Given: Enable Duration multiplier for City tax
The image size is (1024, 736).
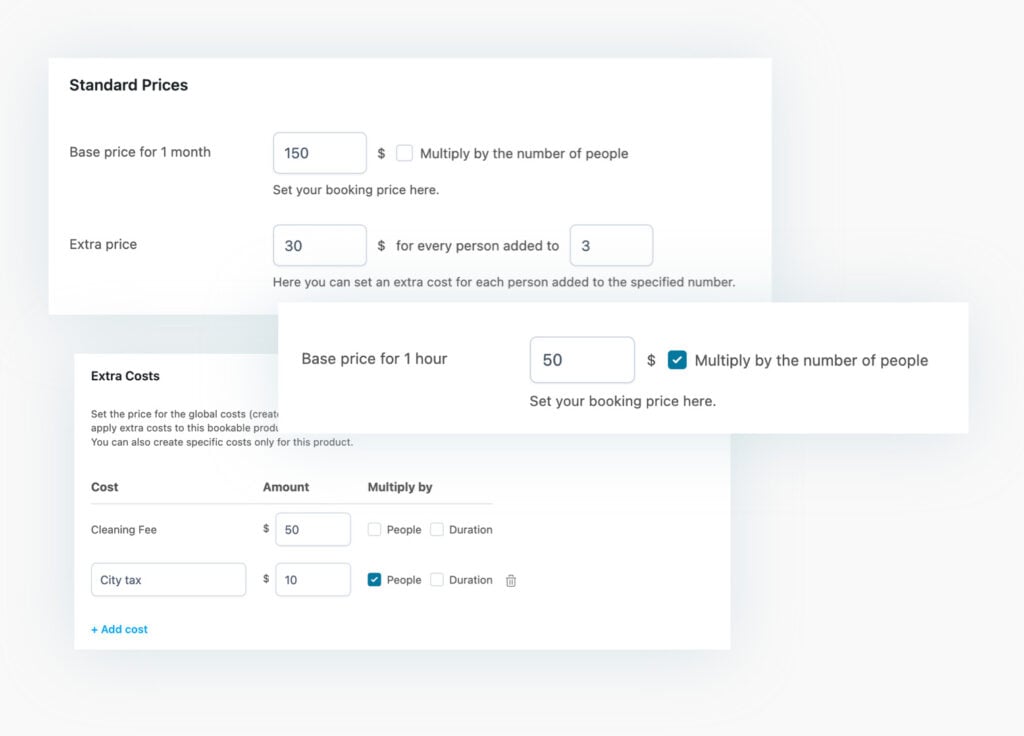Looking at the screenshot, I should click(x=437, y=580).
